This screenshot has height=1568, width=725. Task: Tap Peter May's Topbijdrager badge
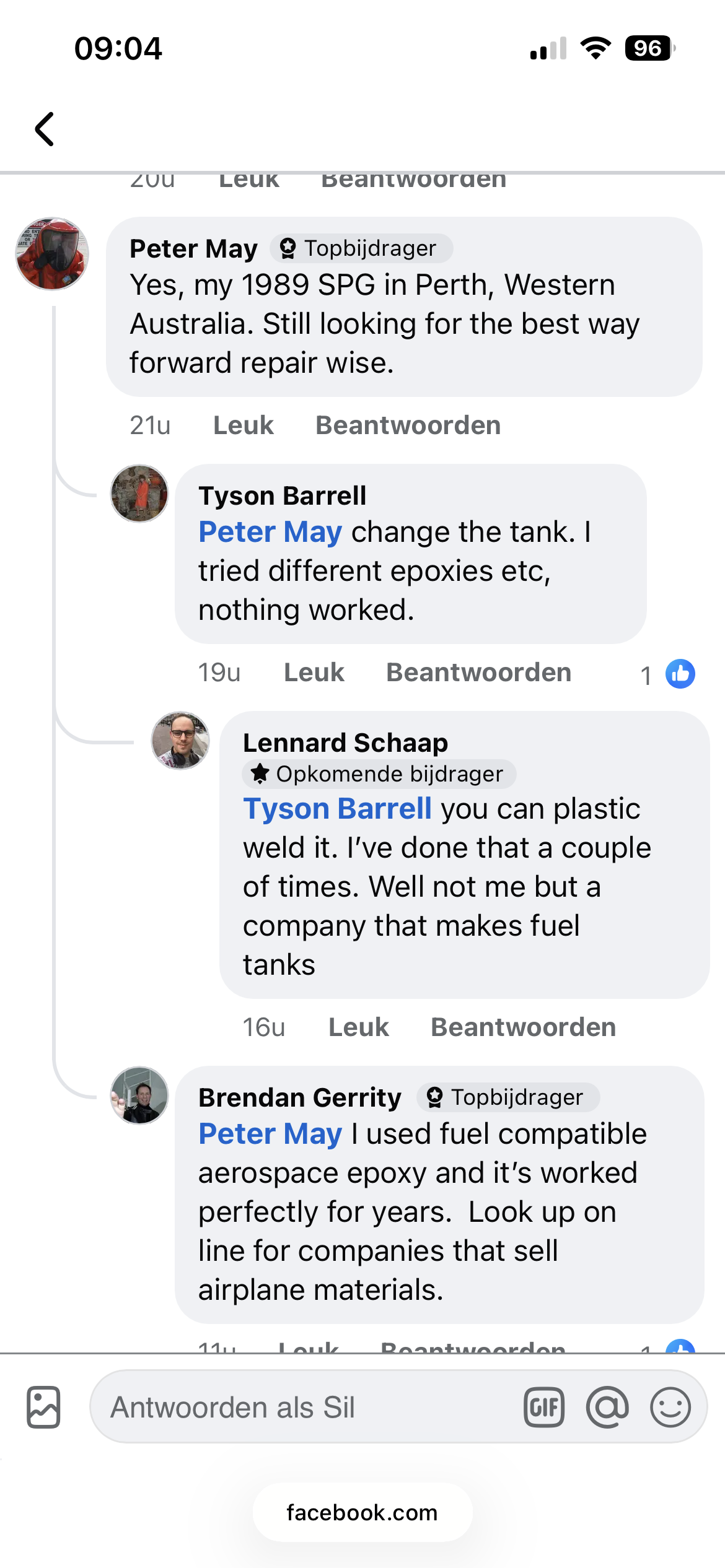point(361,248)
